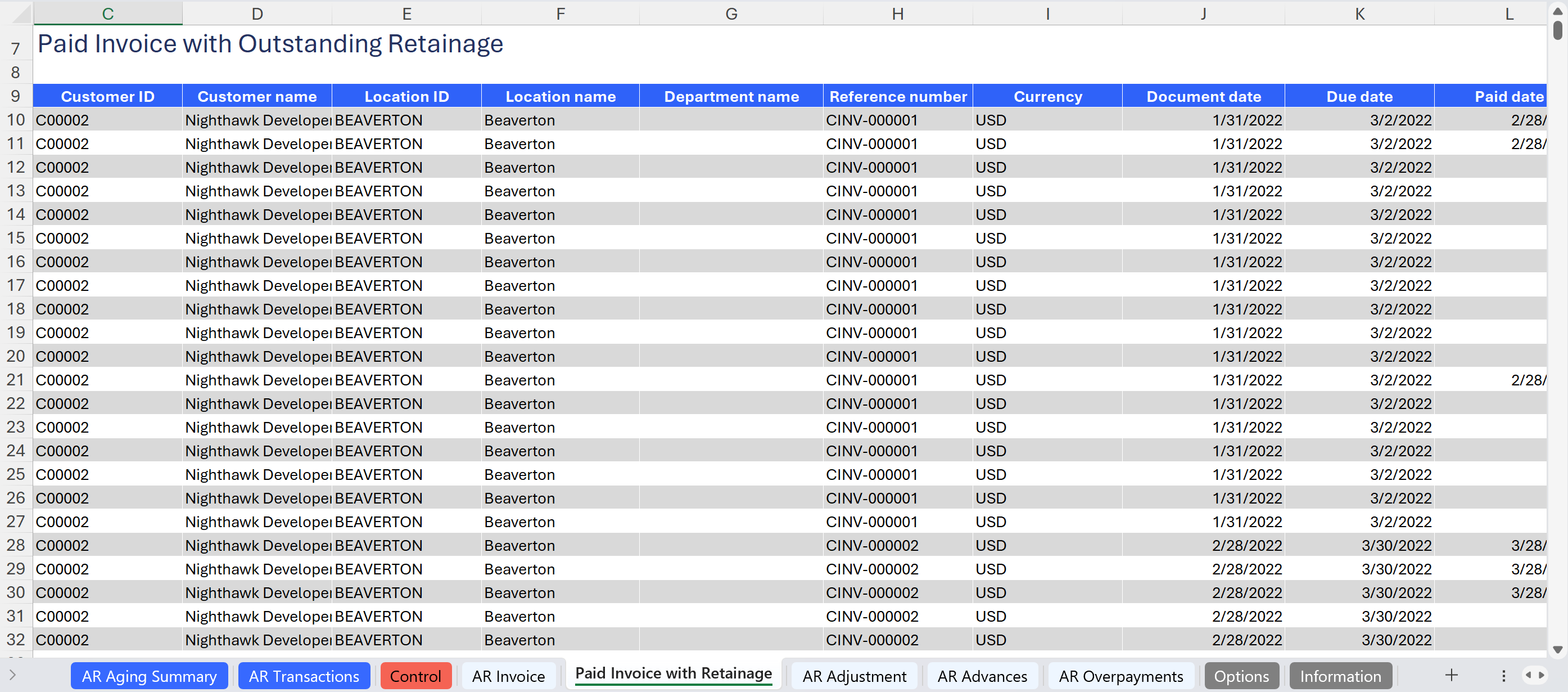Go to the red Control tab
This screenshot has width=1568, height=692.
pyautogui.click(x=415, y=676)
